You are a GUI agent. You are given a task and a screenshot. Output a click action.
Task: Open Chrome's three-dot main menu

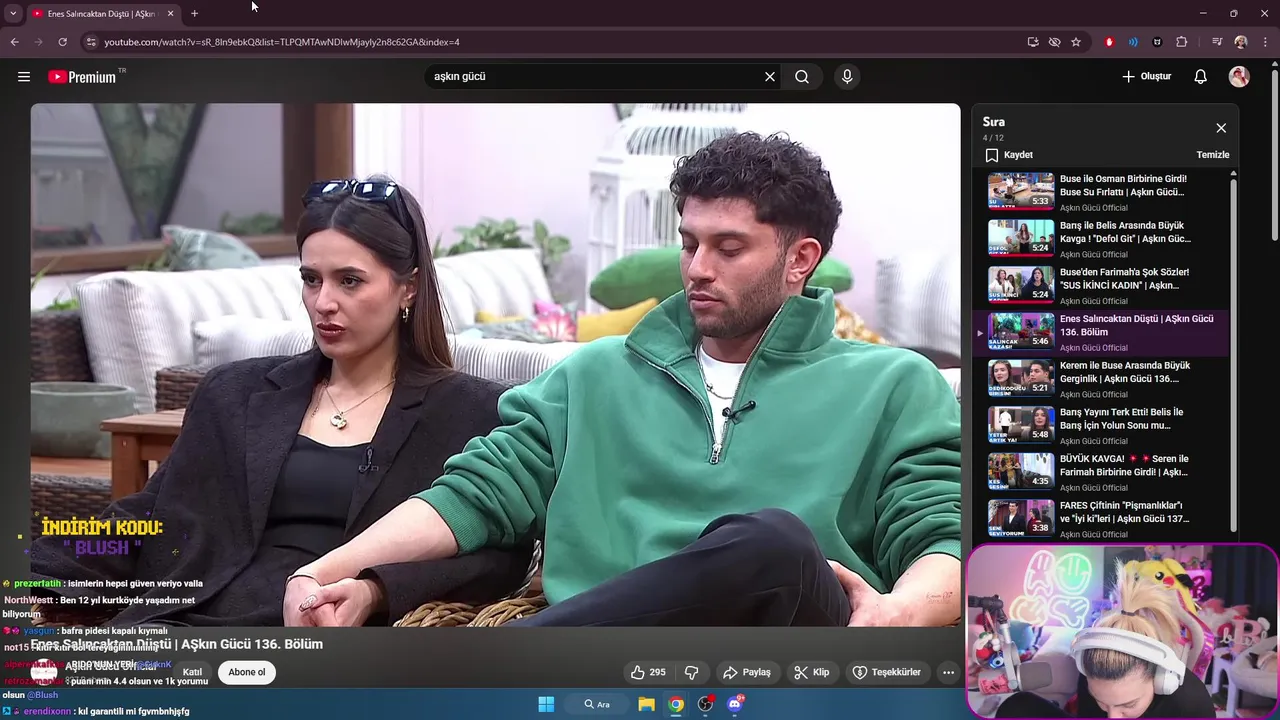pos(1265,42)
